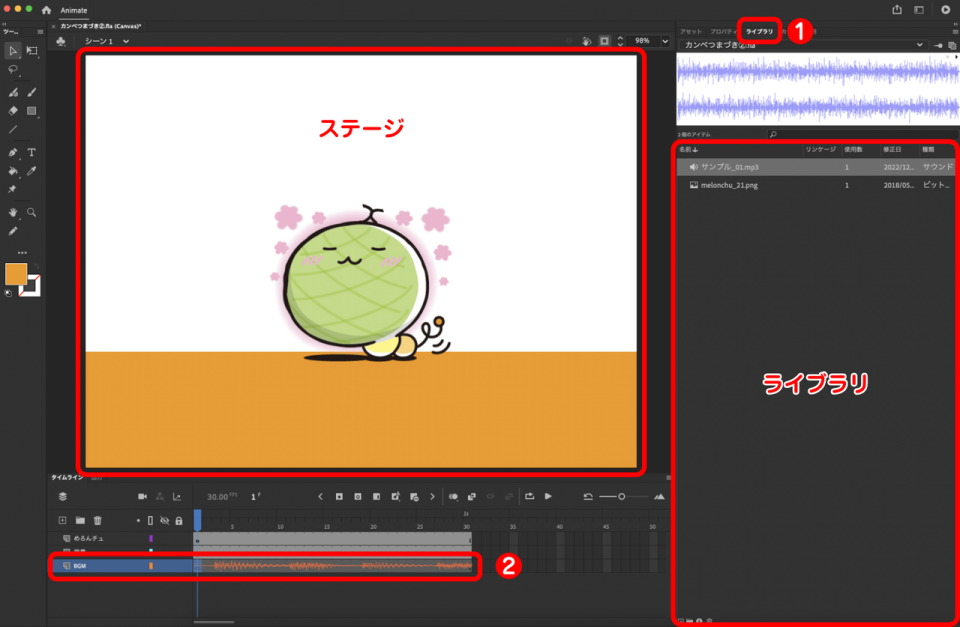960x627 pixels.
Task: Lock all layers
Action: tap(179, 520)
